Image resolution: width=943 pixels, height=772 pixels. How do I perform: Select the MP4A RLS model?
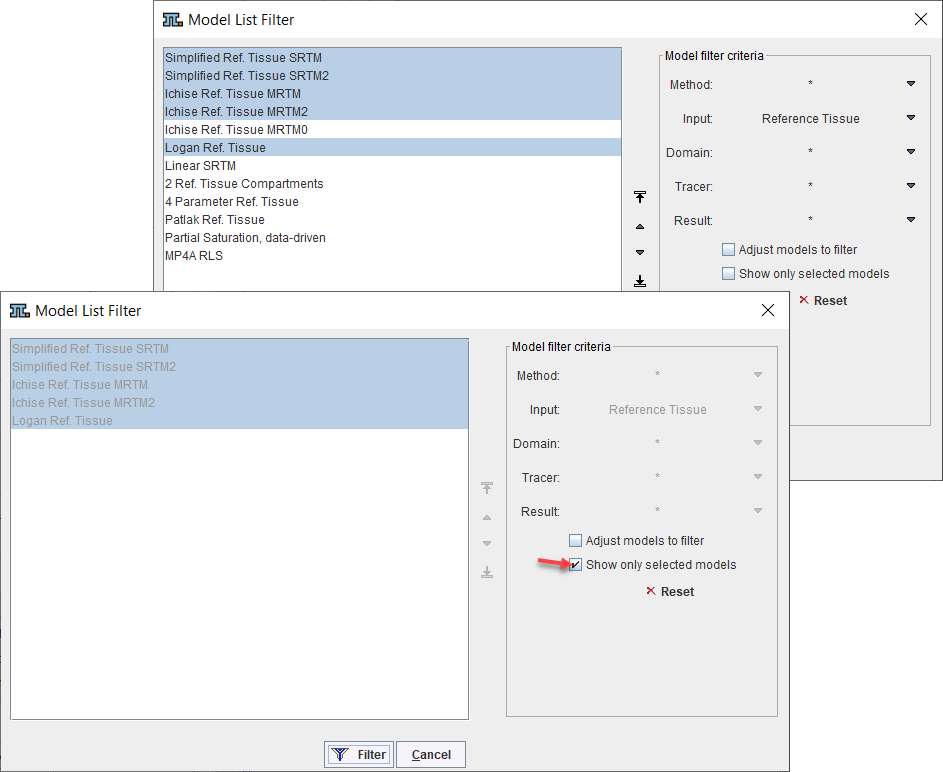(x=392, y=256)
